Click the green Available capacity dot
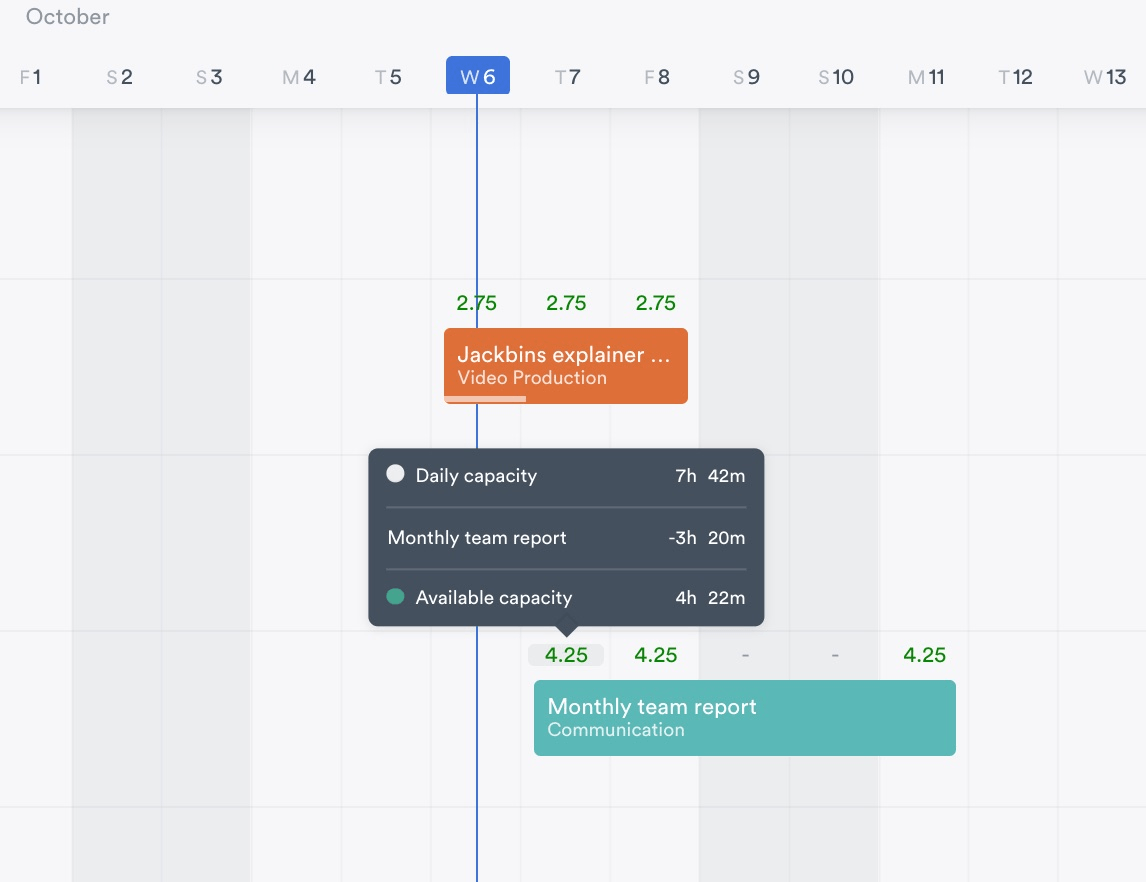The width and height of the screenshot is (1146, 882). click(396, 597)
